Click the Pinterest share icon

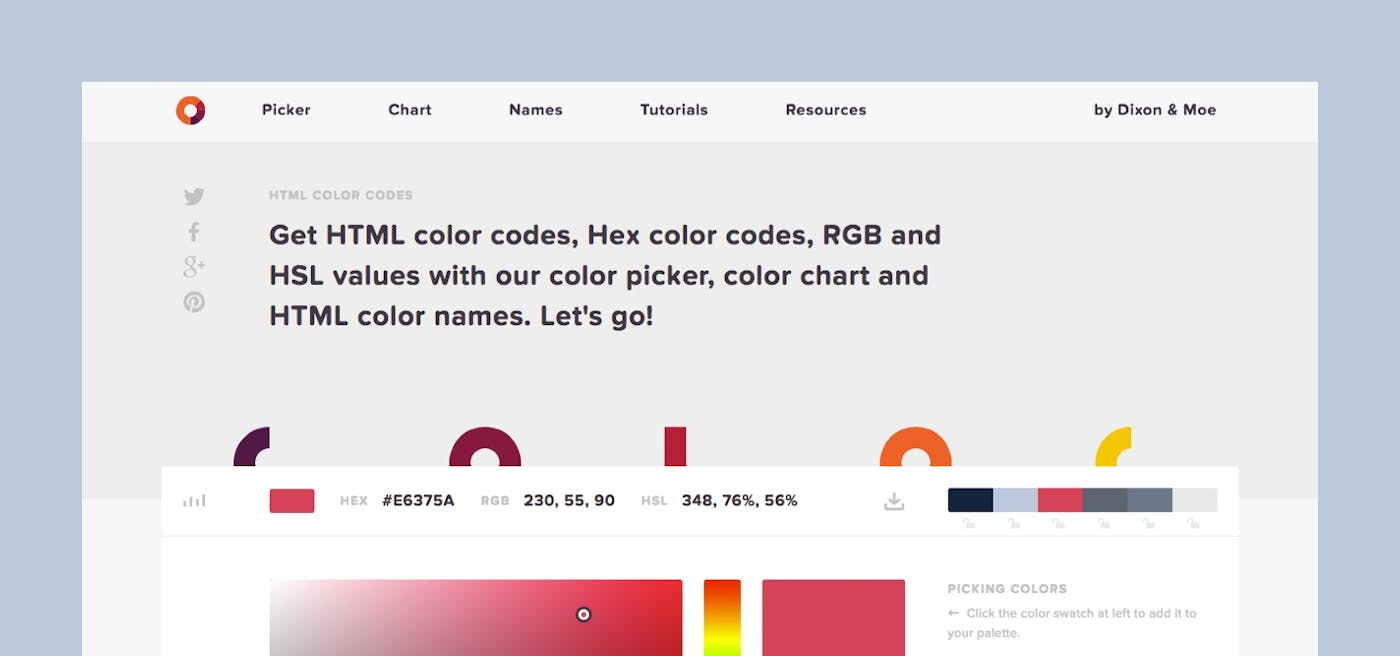(x=193, y=301)
